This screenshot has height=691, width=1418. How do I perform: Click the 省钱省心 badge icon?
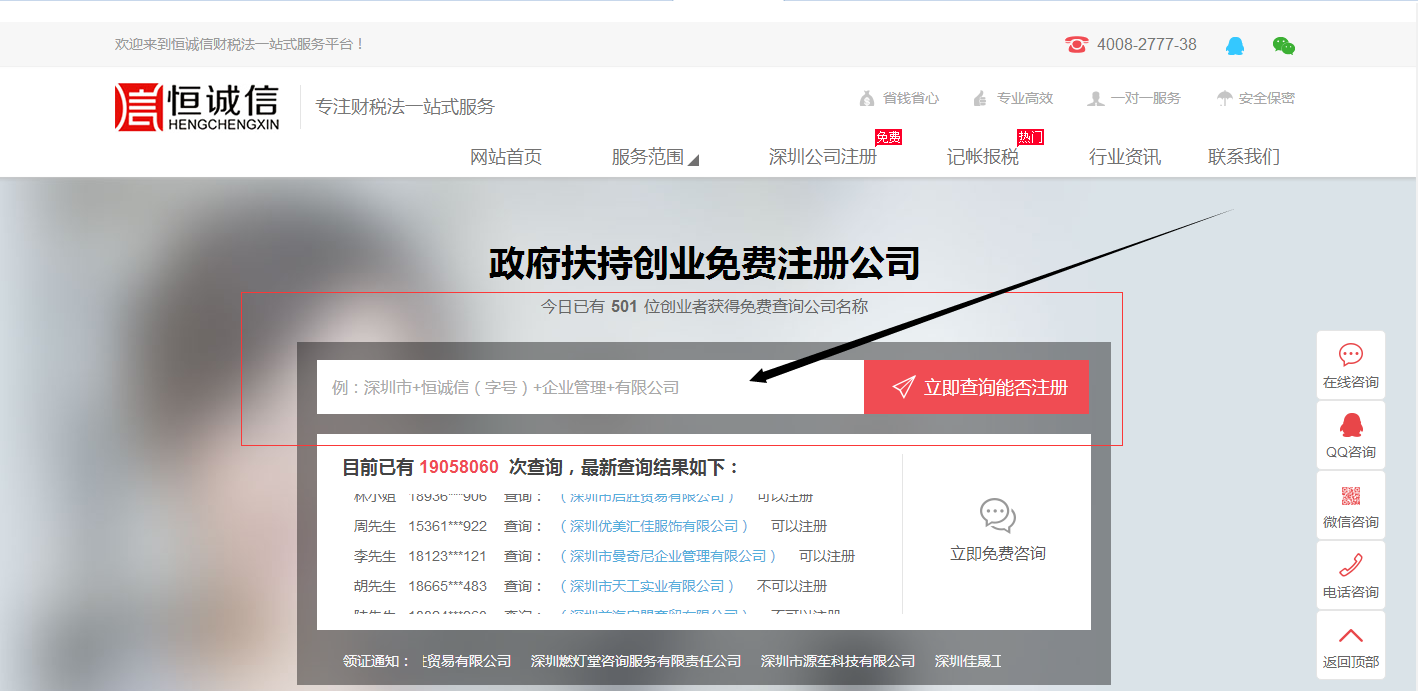(x=865, y=98)
